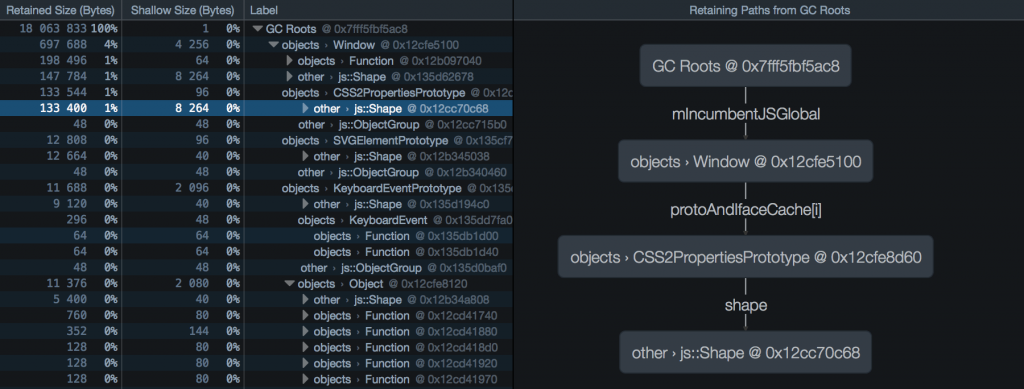
Task: Select the GC Roots @ 0x7fff5fbf5ac8 tree label
Action: tap(337, 29)
